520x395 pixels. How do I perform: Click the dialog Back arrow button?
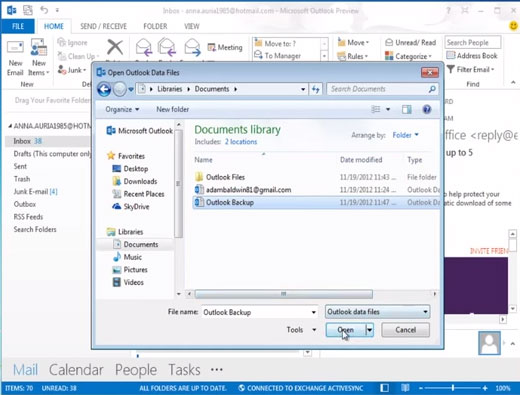pyautogui.click(x=104, y=89)
